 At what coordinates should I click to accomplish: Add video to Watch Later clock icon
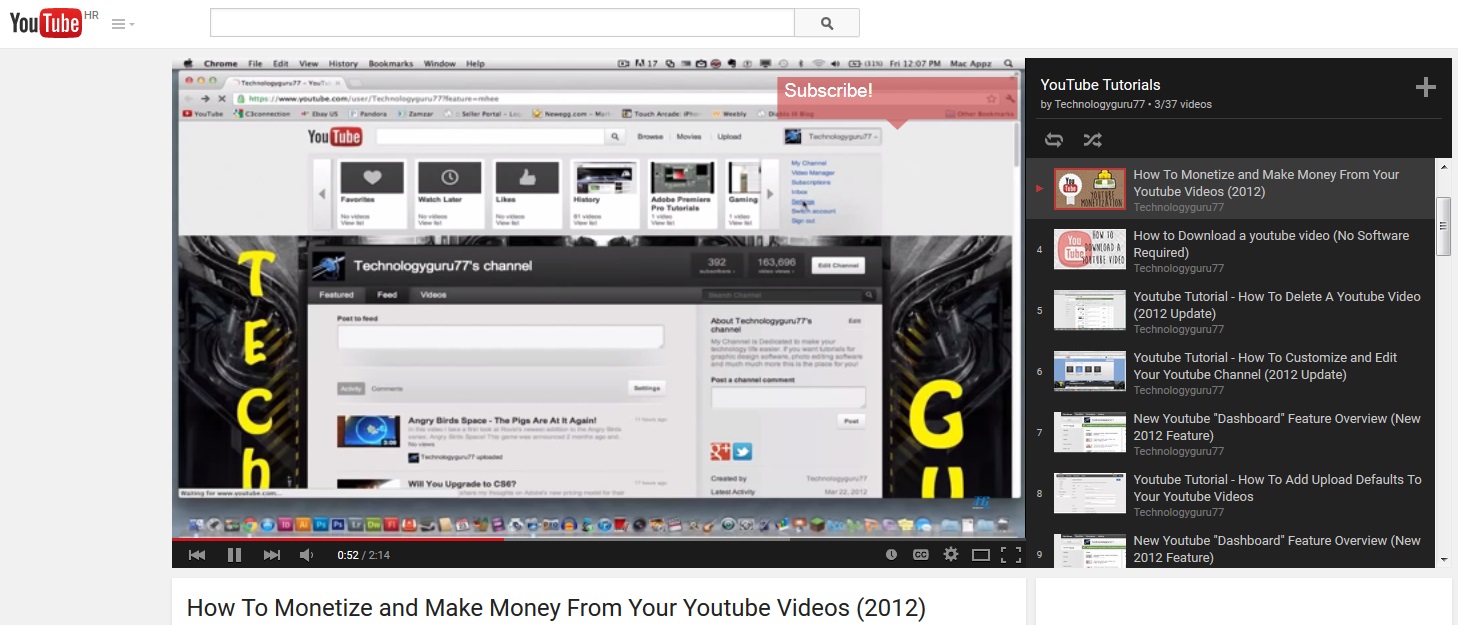pos(891,555)
